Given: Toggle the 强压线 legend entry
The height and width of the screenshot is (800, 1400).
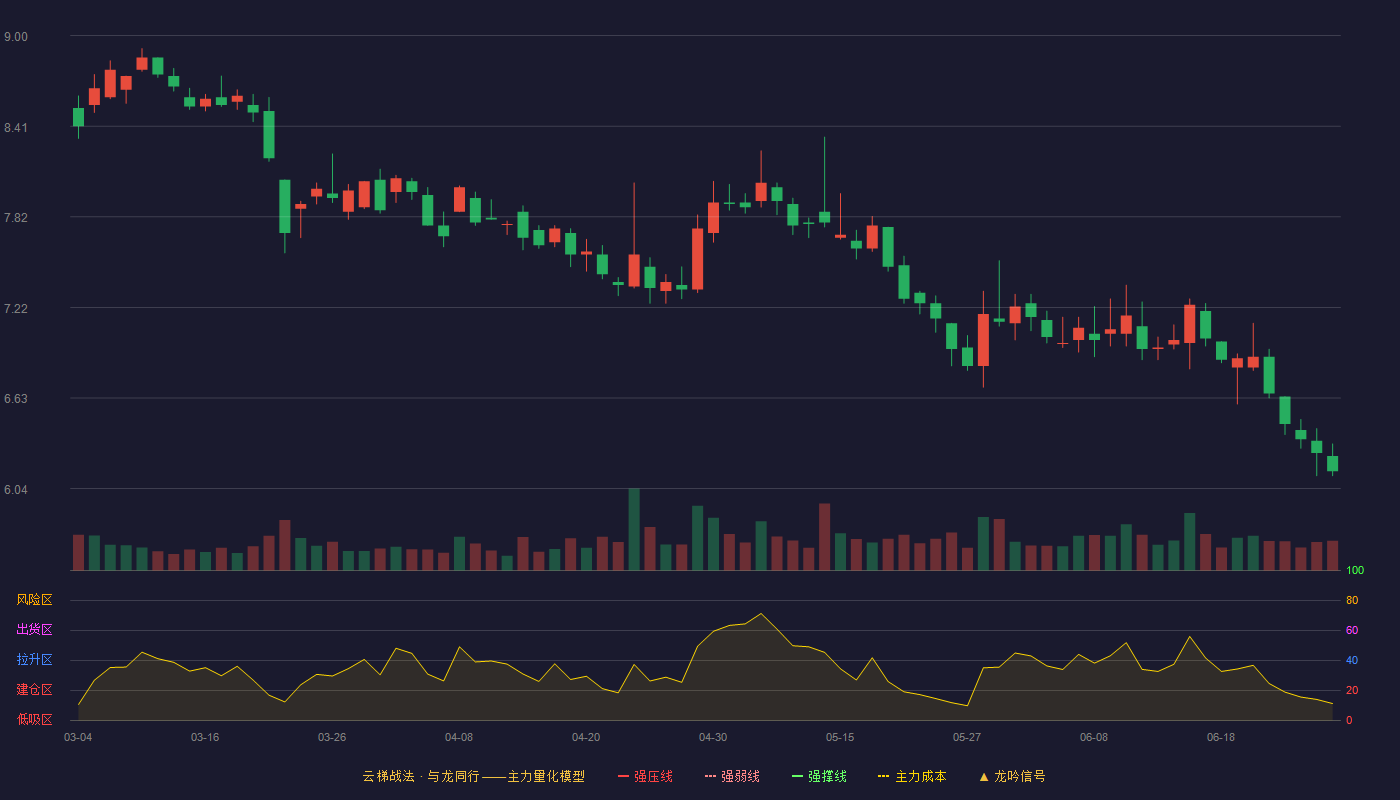Looking at the screenshot, I should pos(645,776).
